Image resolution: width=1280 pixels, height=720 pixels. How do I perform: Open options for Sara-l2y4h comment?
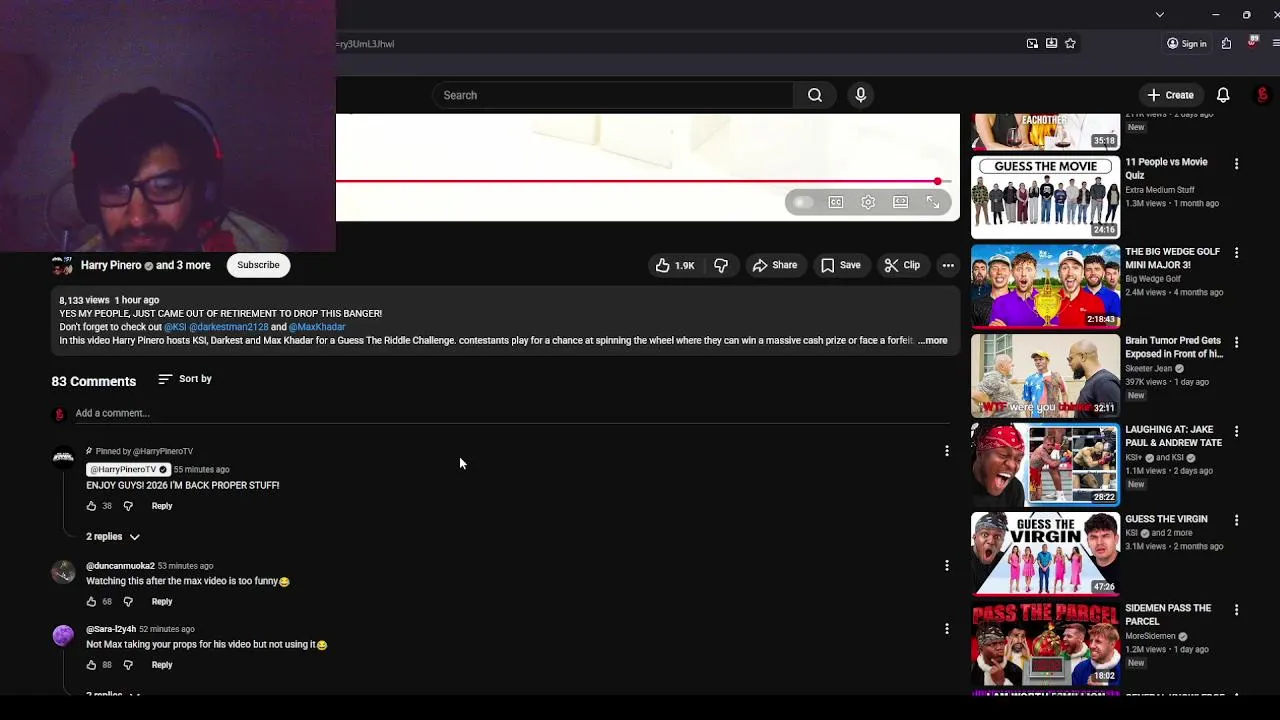(x=946, y=629)
